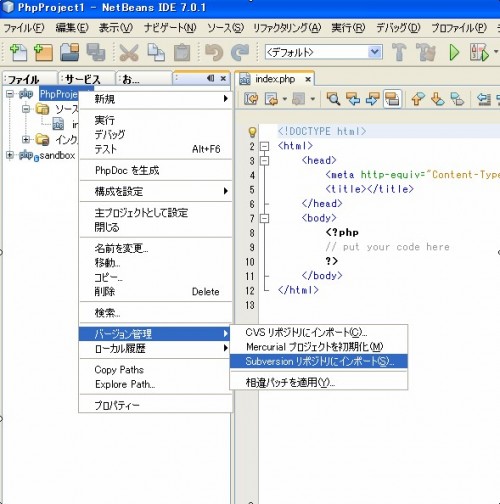Select the index.php editor tab
The height and width of the screenshot is (504, 500).
tap(275, 79)
